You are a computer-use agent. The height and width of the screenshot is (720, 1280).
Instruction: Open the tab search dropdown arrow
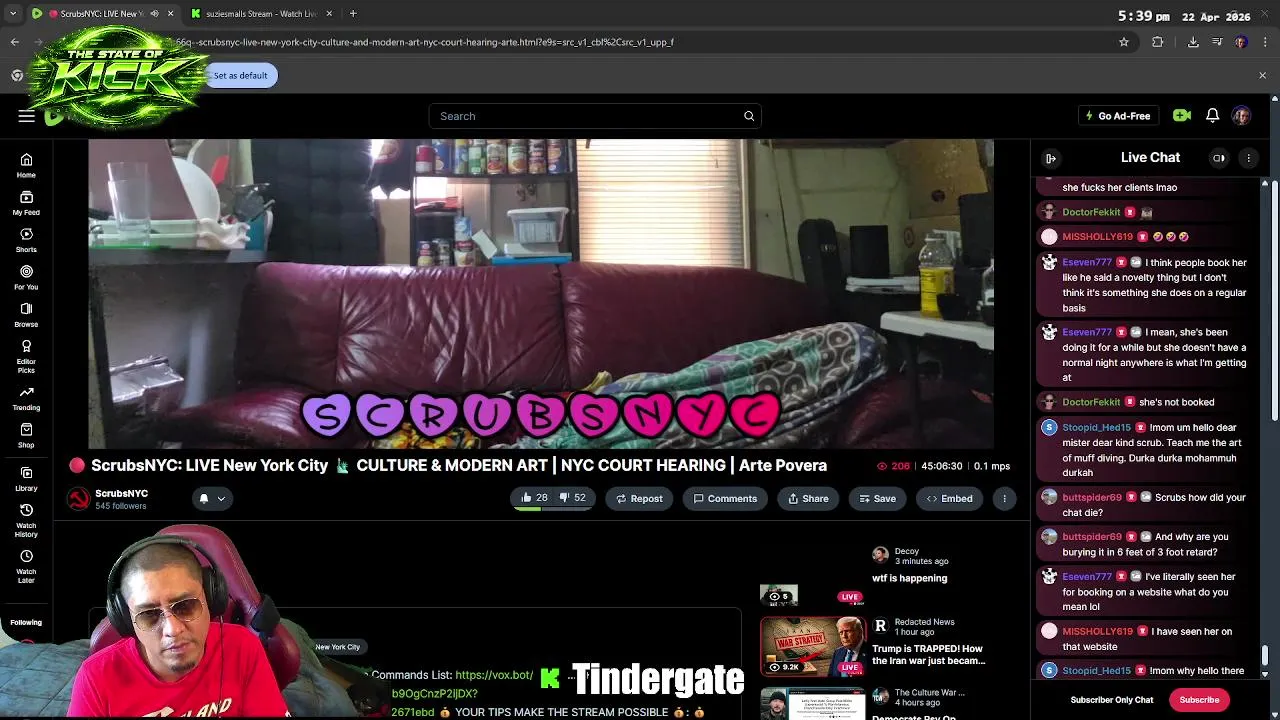pos(13,14)
